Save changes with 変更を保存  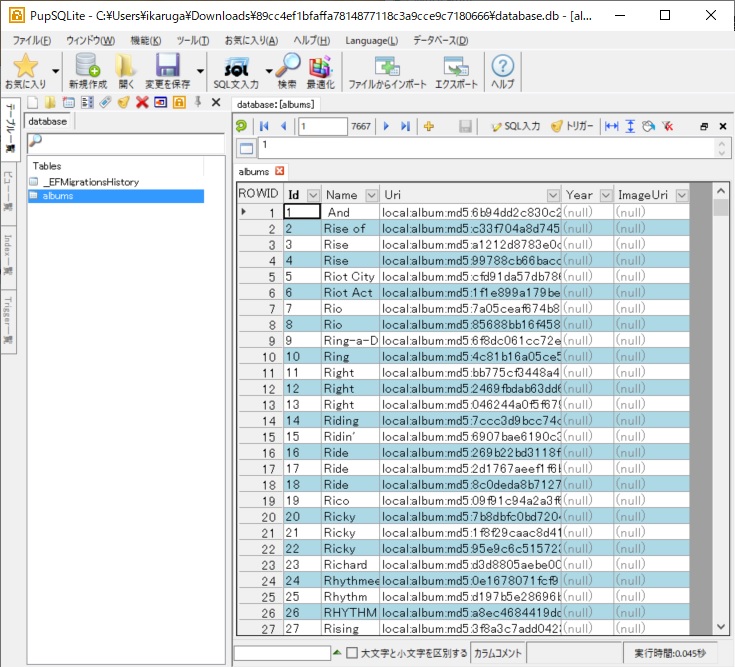(x=167, y=71)
